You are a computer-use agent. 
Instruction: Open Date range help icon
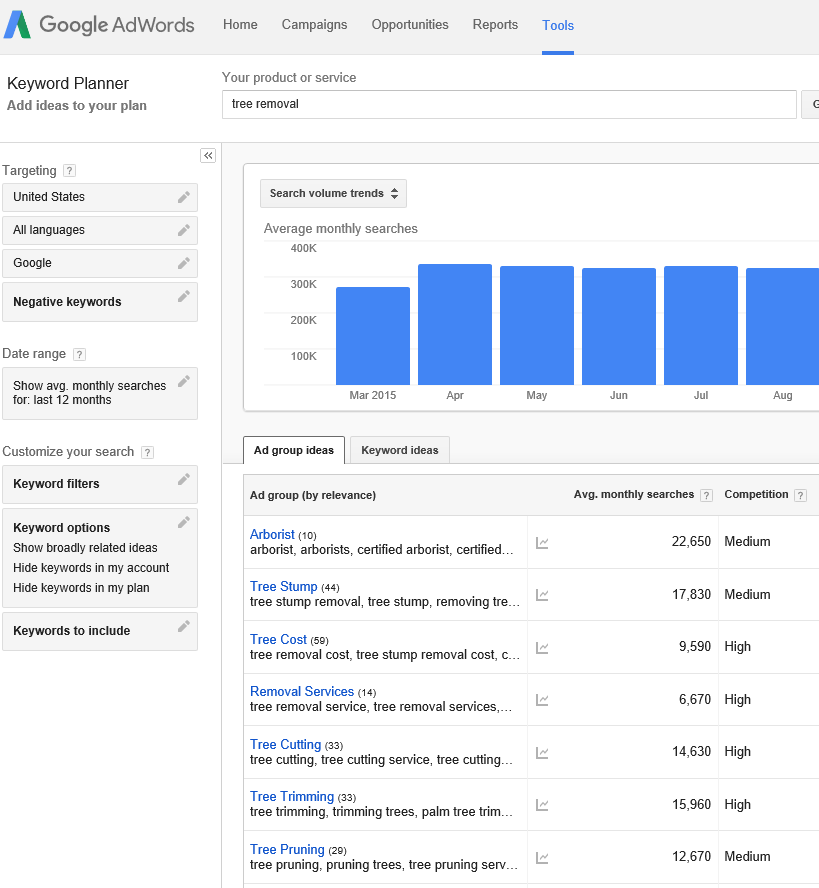point(79,355)
